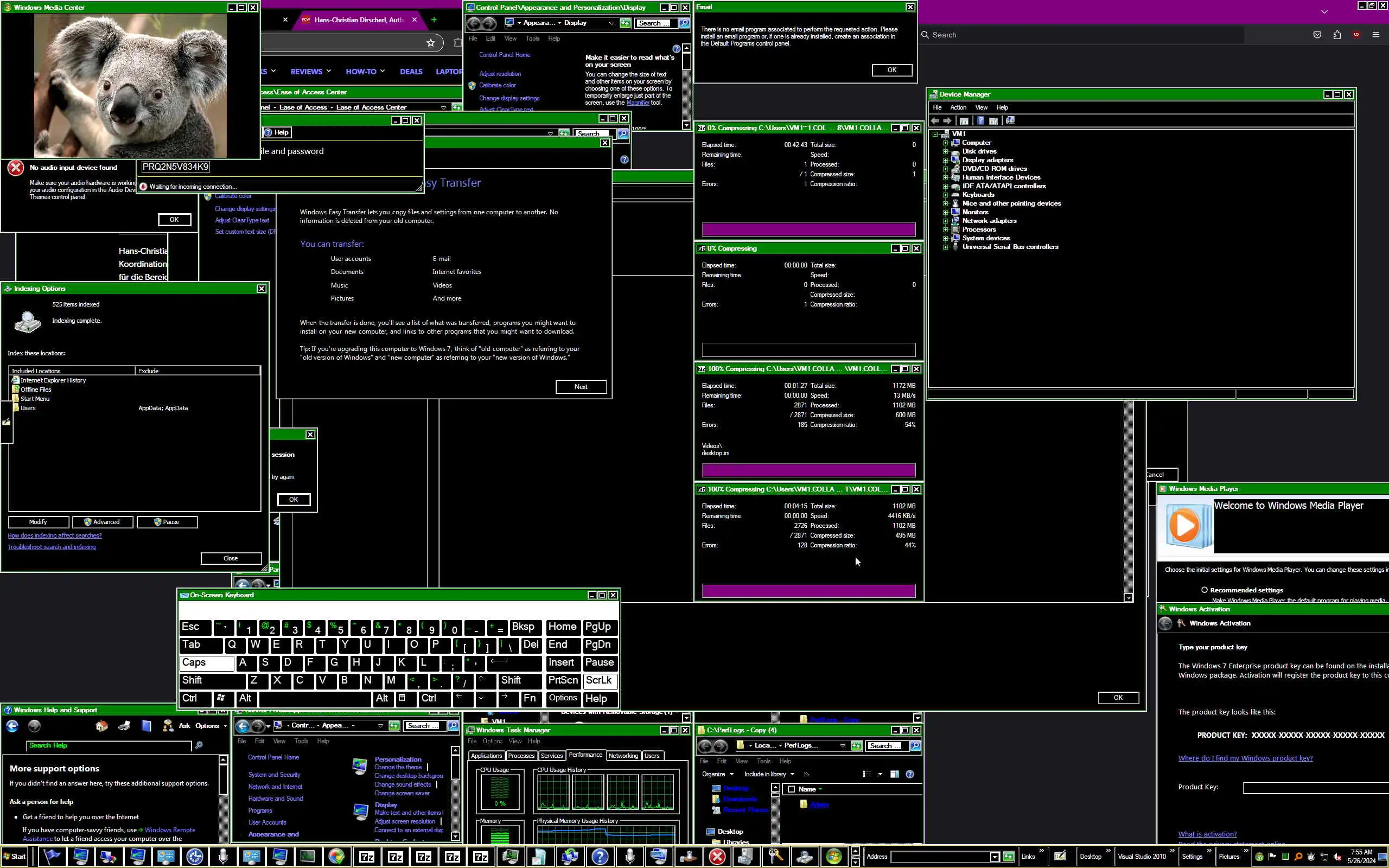This screenshot has width=1389, height=868.
Task: Click the Search Help input field
Action: point(109,746)
